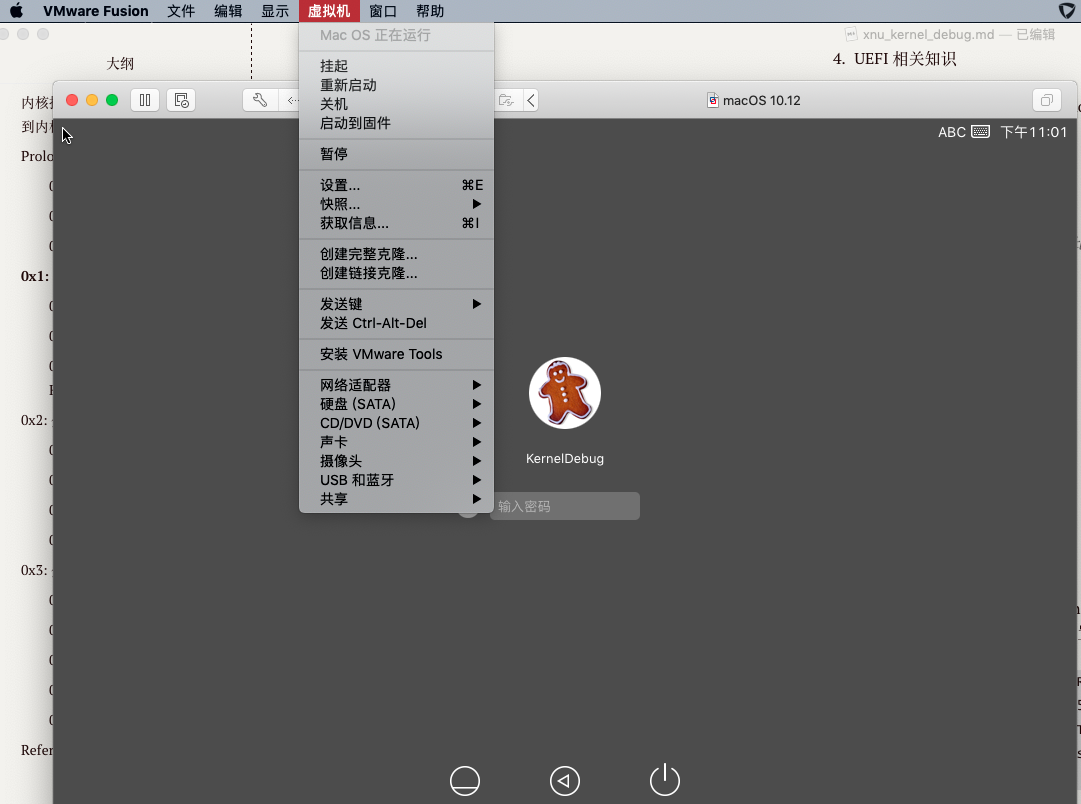Choose 挂起 to suspend the VM
1081x804 pixels.
(396, 66)
